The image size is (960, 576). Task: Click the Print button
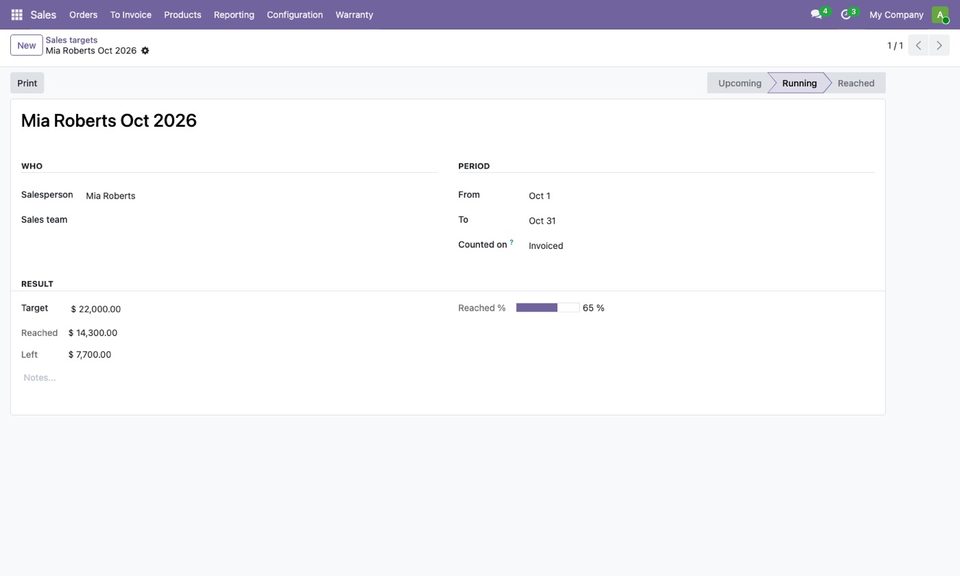click(x=27, y=83)
